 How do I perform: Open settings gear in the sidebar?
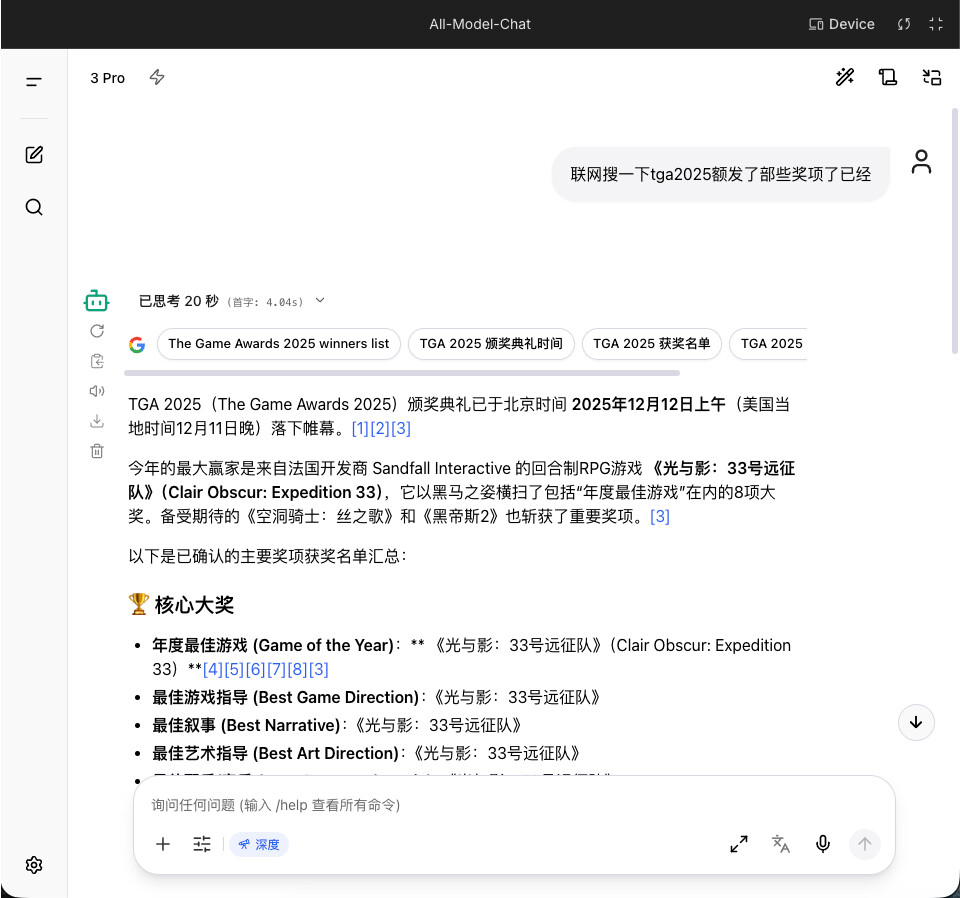coord(34,865)
